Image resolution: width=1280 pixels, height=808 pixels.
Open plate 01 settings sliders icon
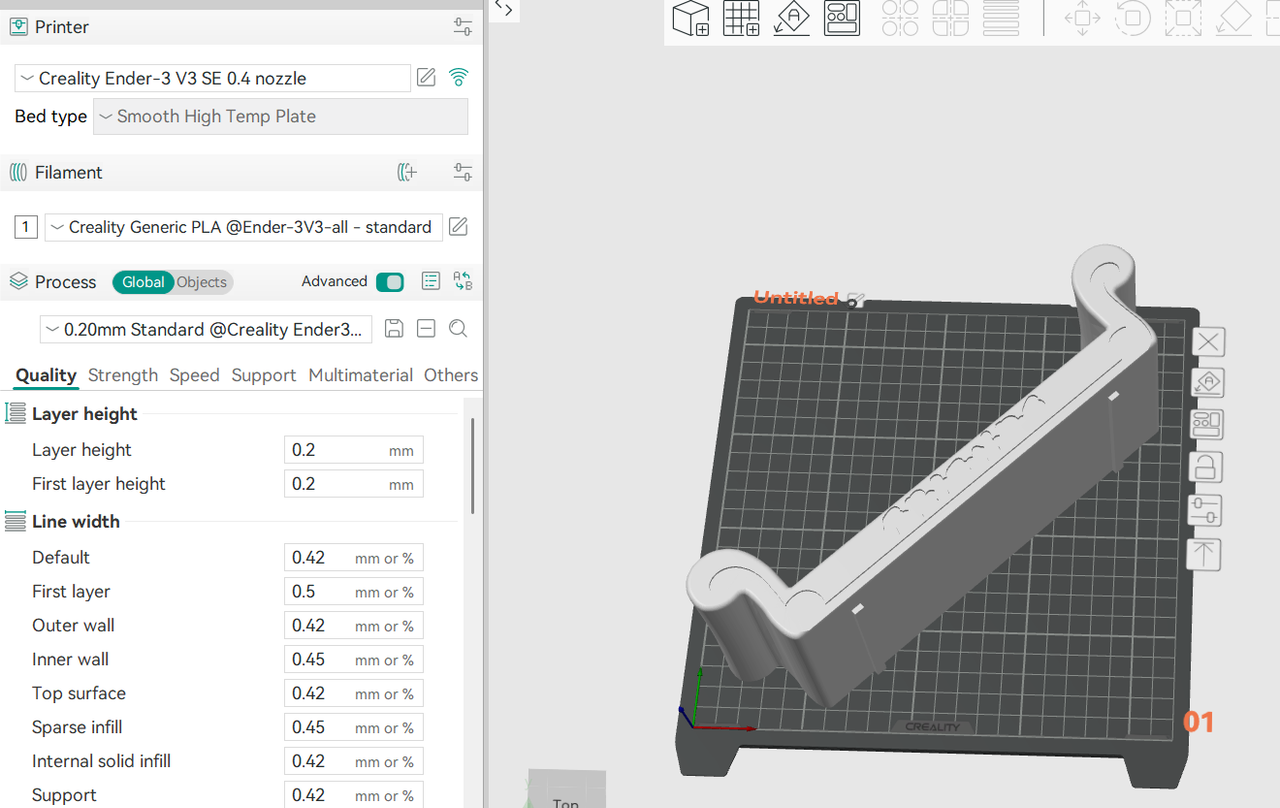click(x=1206, y=510)
